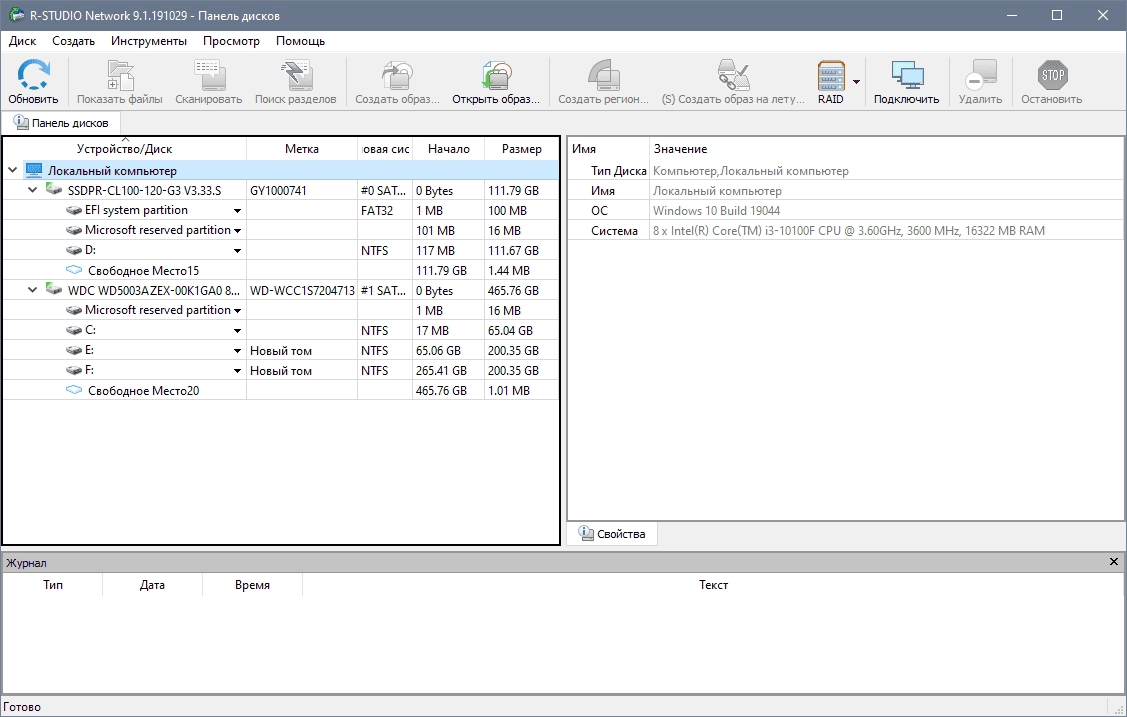Screen dimensions: 1127x717
Task: Select the C: partition disk icon
Action: pyautogui.click(x=74, y=330)
